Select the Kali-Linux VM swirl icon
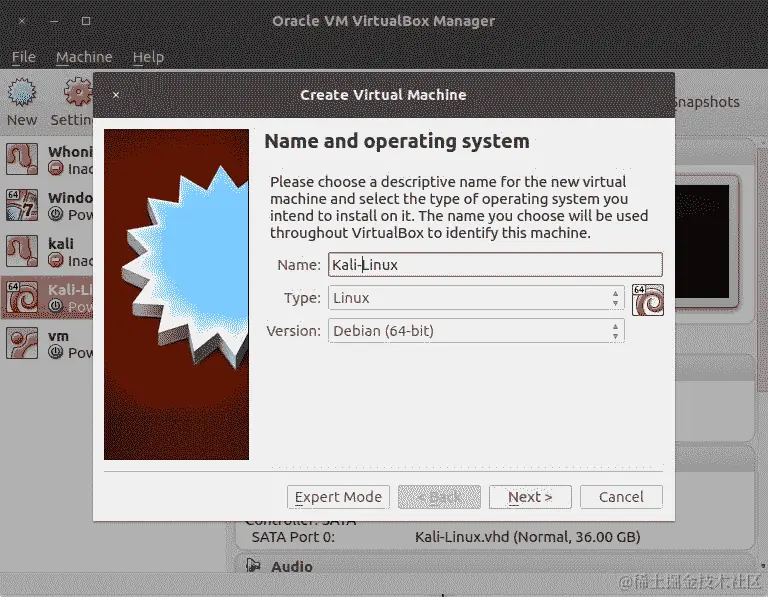 (22, 297)
